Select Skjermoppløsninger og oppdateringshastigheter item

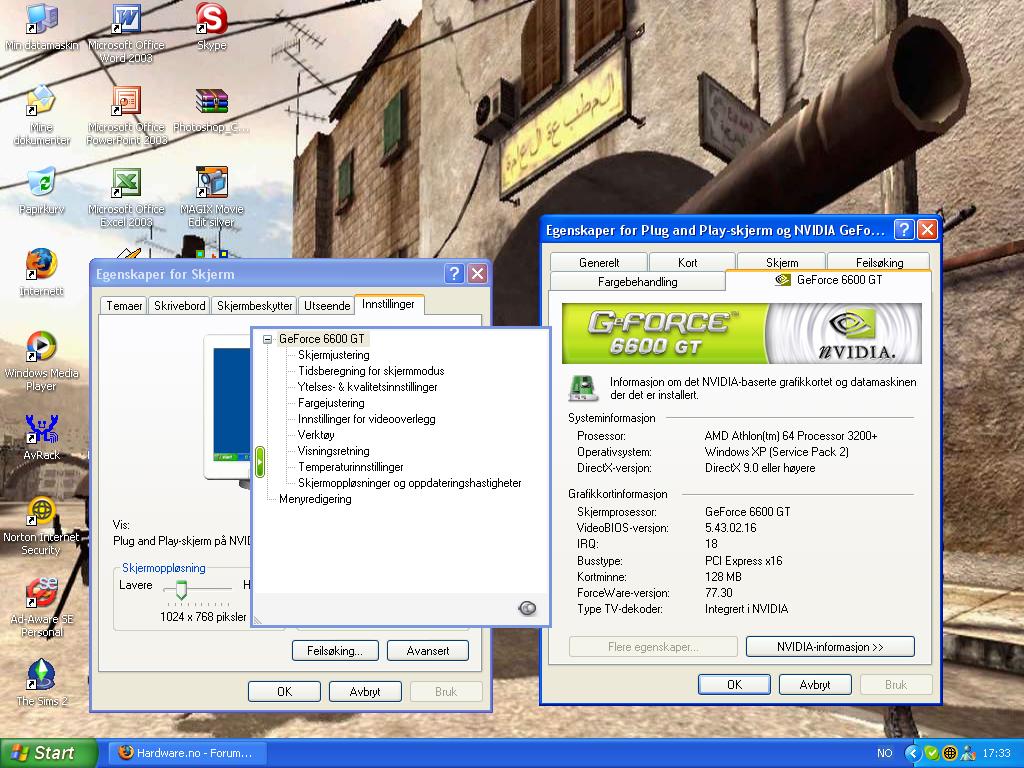tap(409, 483)
